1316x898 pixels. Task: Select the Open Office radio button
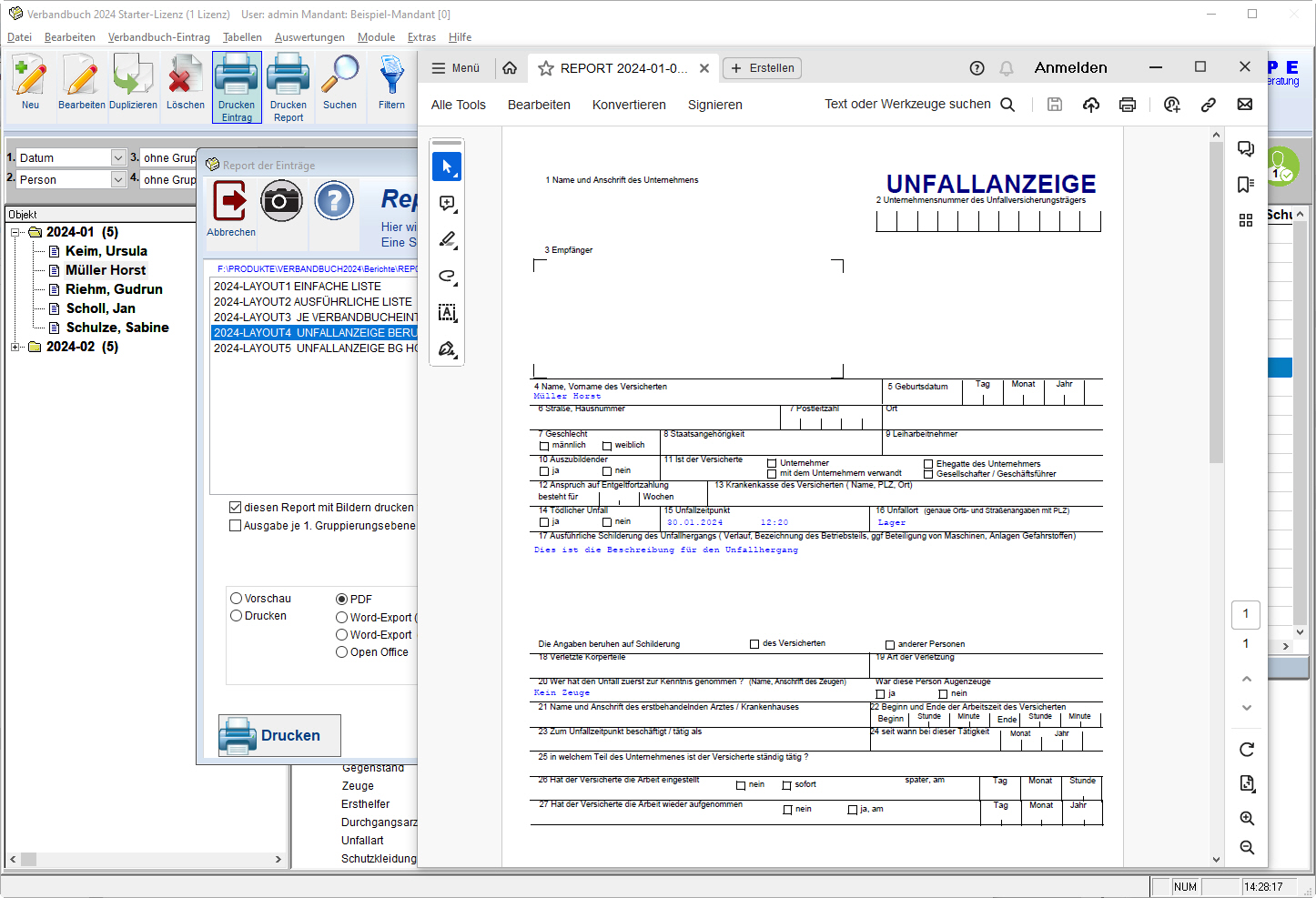[342, 652]
